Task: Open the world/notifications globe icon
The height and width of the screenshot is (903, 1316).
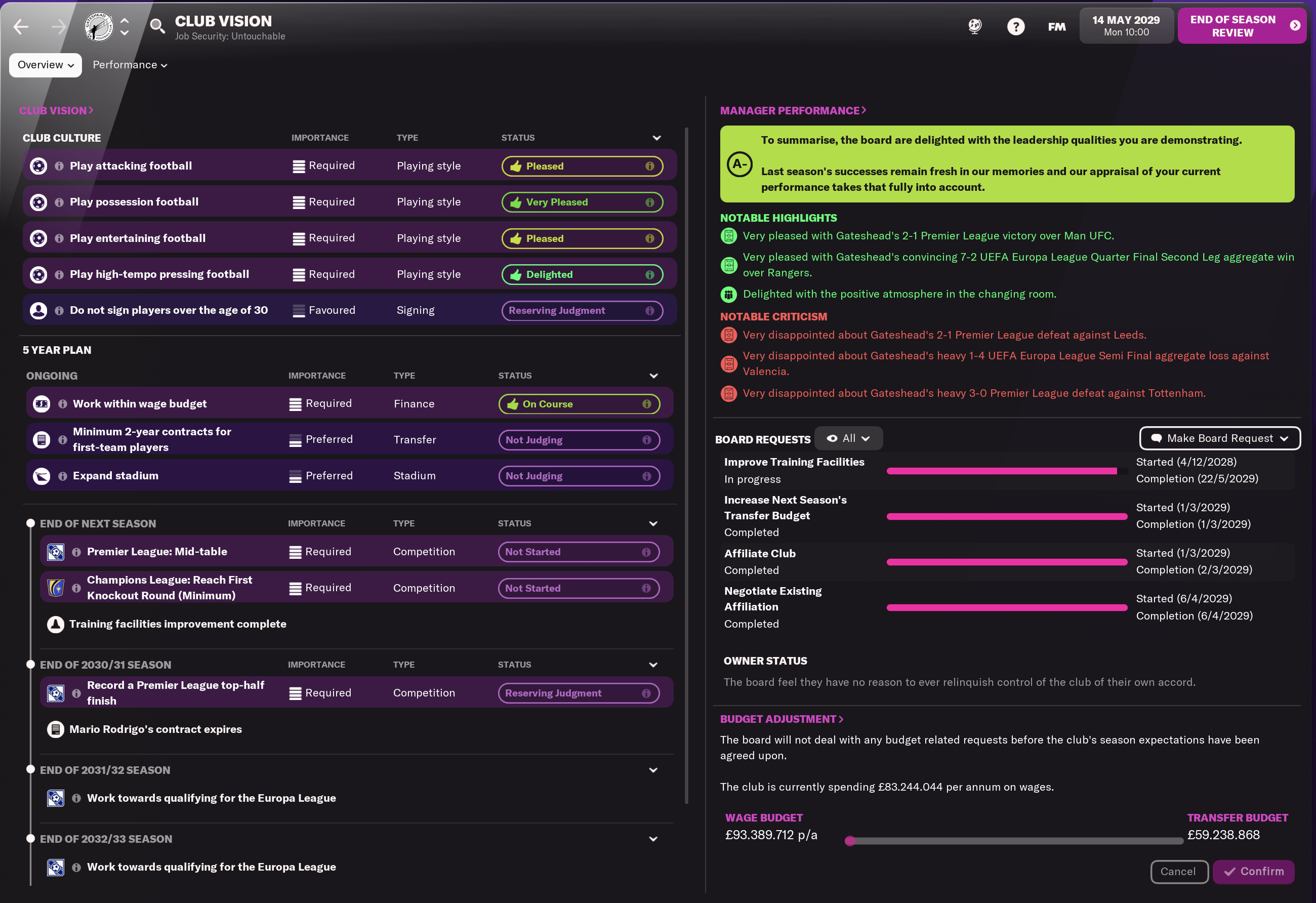Action: (x=974, y=26)
